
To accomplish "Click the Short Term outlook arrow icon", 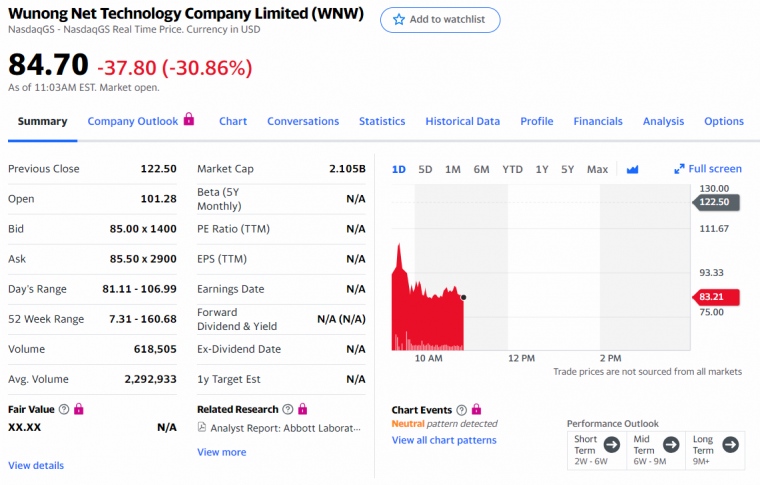I will 612,444.
